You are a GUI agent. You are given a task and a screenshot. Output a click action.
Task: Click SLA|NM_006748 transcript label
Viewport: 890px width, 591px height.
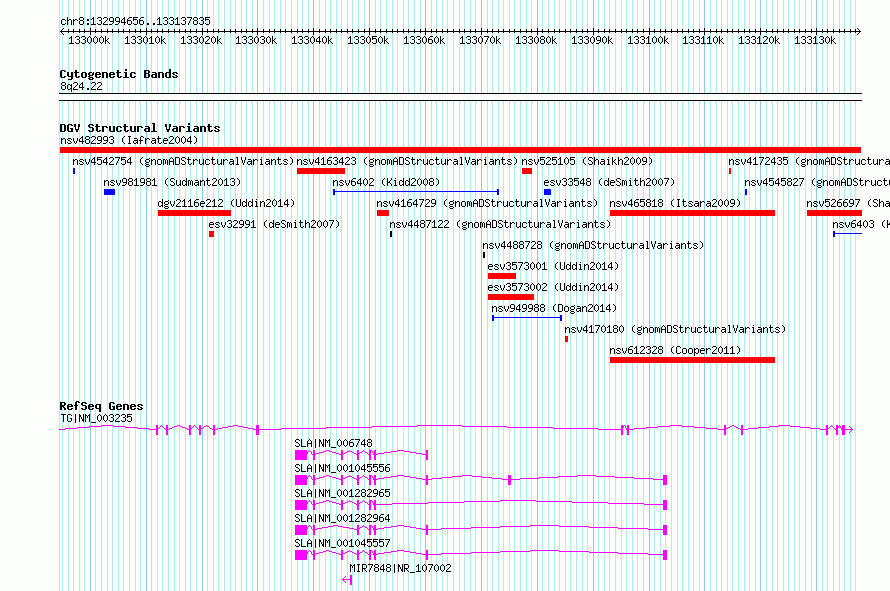pos(333,443)
